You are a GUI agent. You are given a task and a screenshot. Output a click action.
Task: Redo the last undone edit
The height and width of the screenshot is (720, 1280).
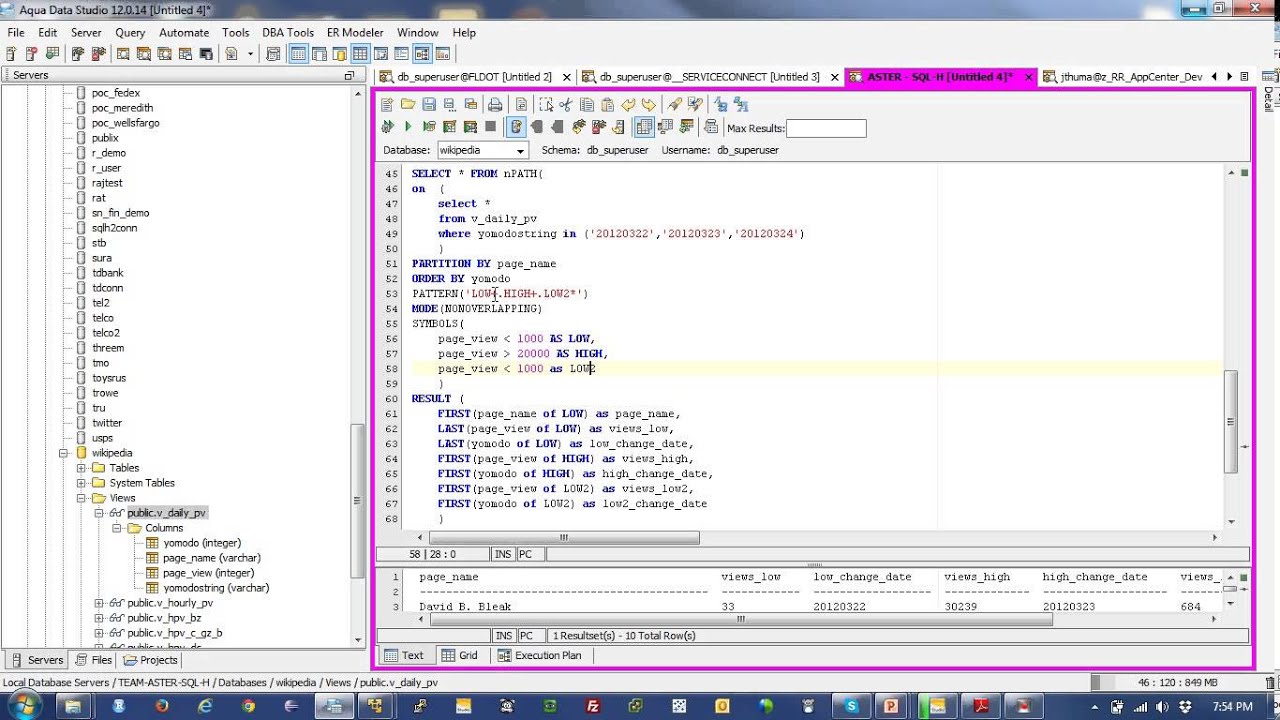coord(649,104)
